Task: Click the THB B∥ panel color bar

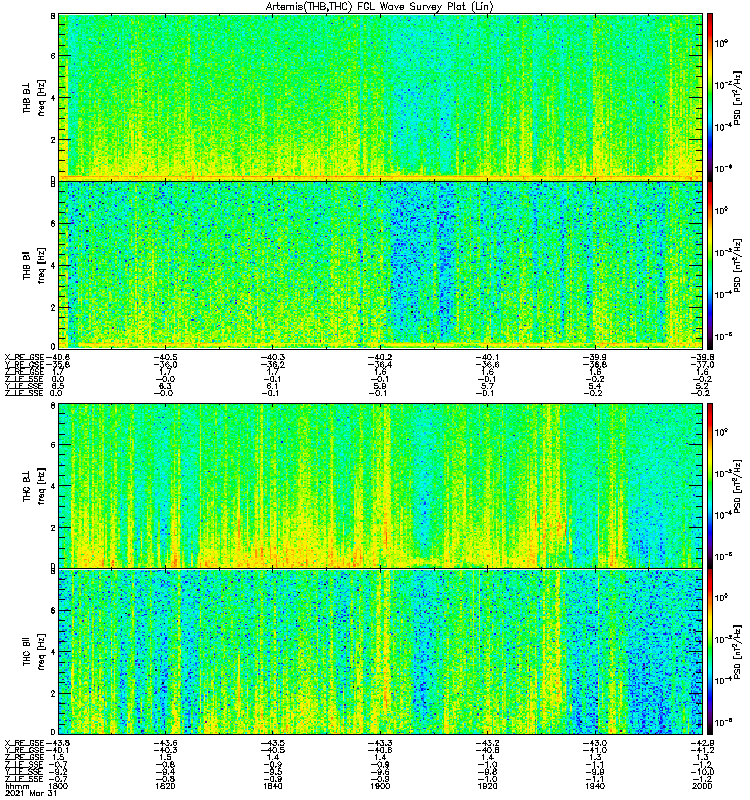Action: tap(710, 265)
